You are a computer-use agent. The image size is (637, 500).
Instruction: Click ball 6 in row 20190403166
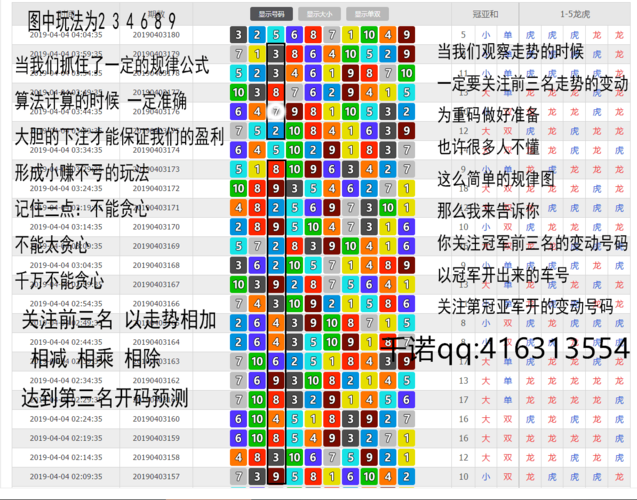406,303
